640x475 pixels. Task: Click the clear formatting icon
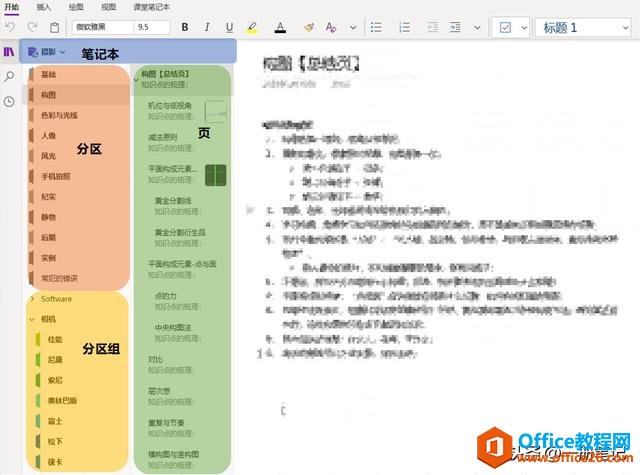[x=331, y=27]
